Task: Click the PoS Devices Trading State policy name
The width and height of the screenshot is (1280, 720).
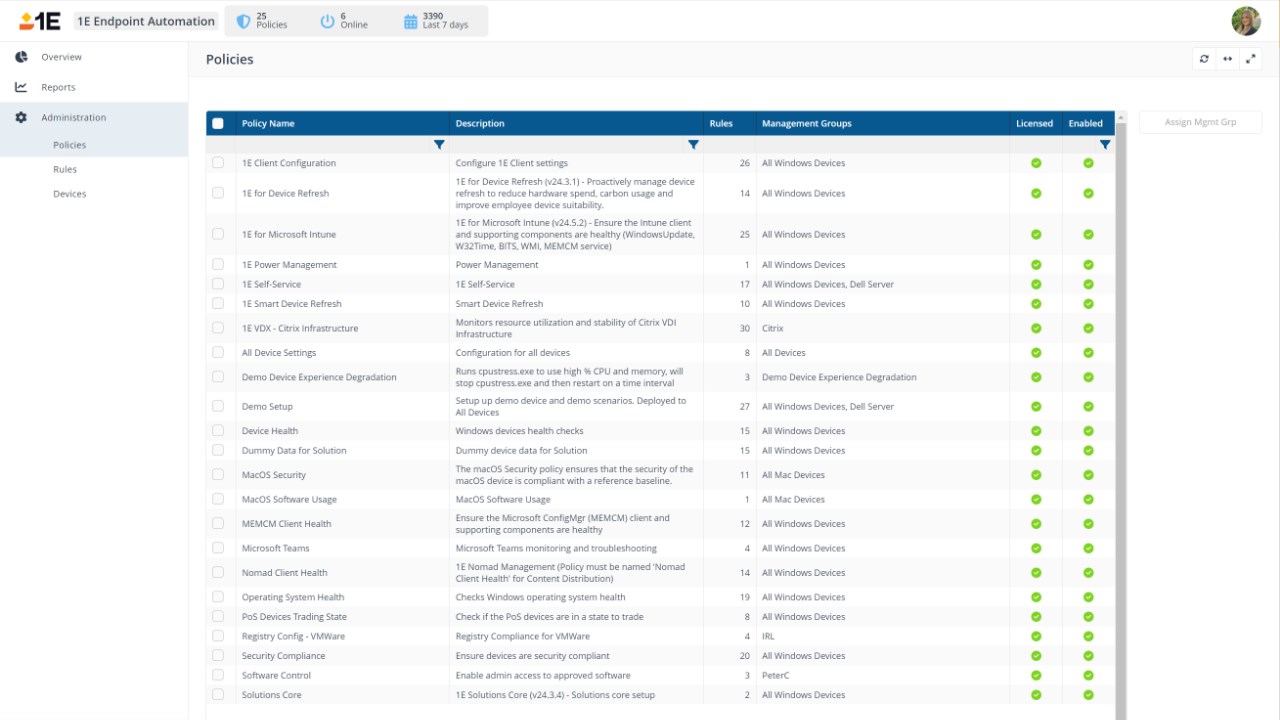Action: point(294,617)
